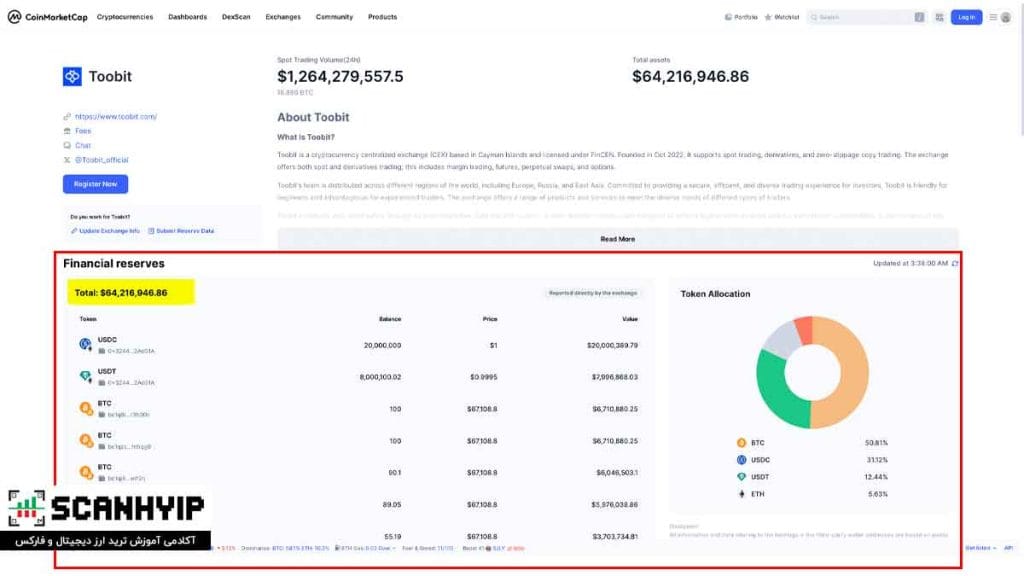This screenshot has width=1024, height=576.
Task: Open the hamburger menu icon
Action: point(993,17)
